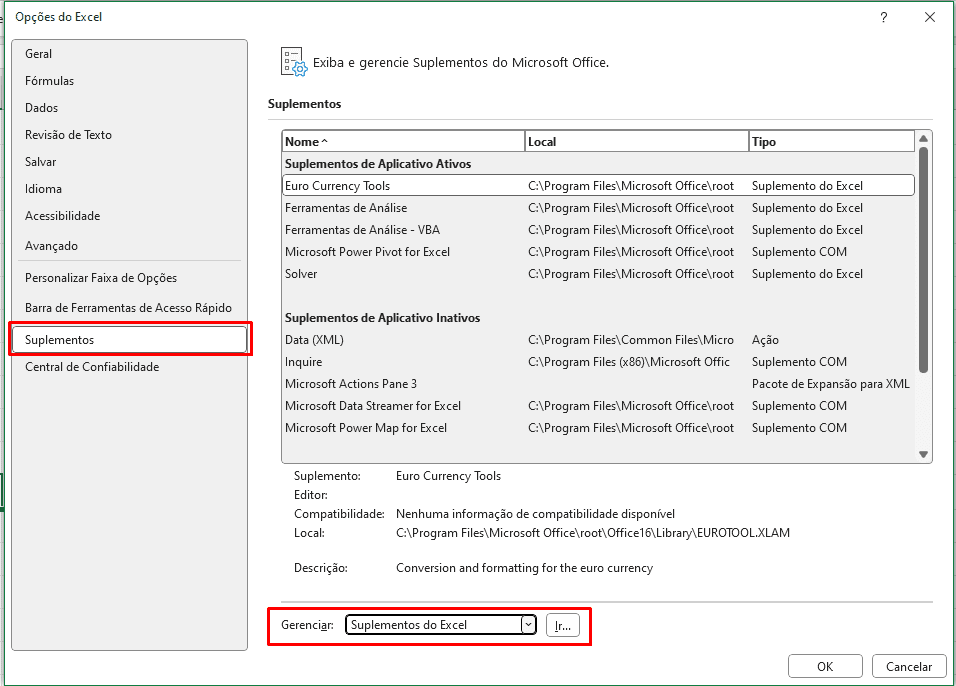The width and height of the screenshot is (956, 686).
Task: Click the add-in list scroll up arrow
Action: (923, 138)
